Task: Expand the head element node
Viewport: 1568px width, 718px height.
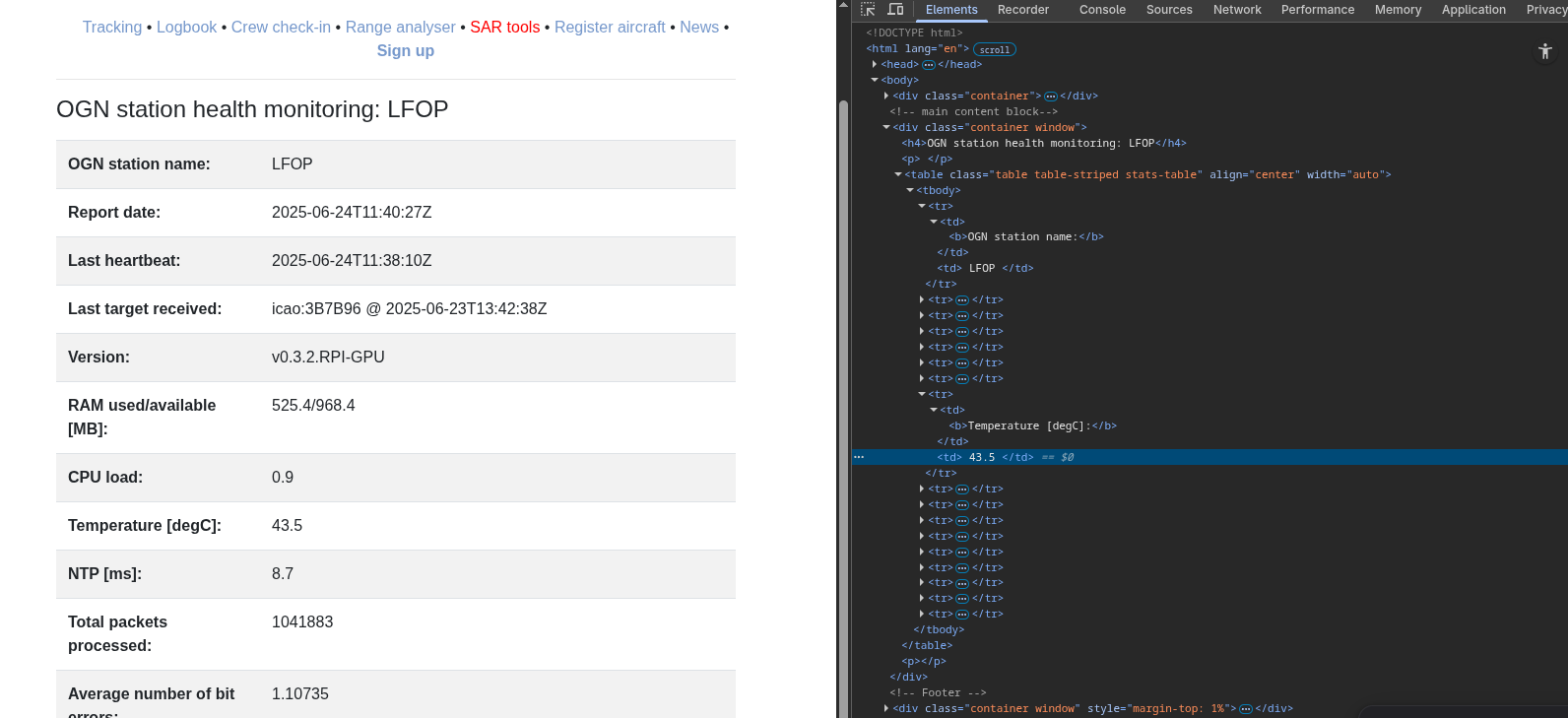Action: 875,65
